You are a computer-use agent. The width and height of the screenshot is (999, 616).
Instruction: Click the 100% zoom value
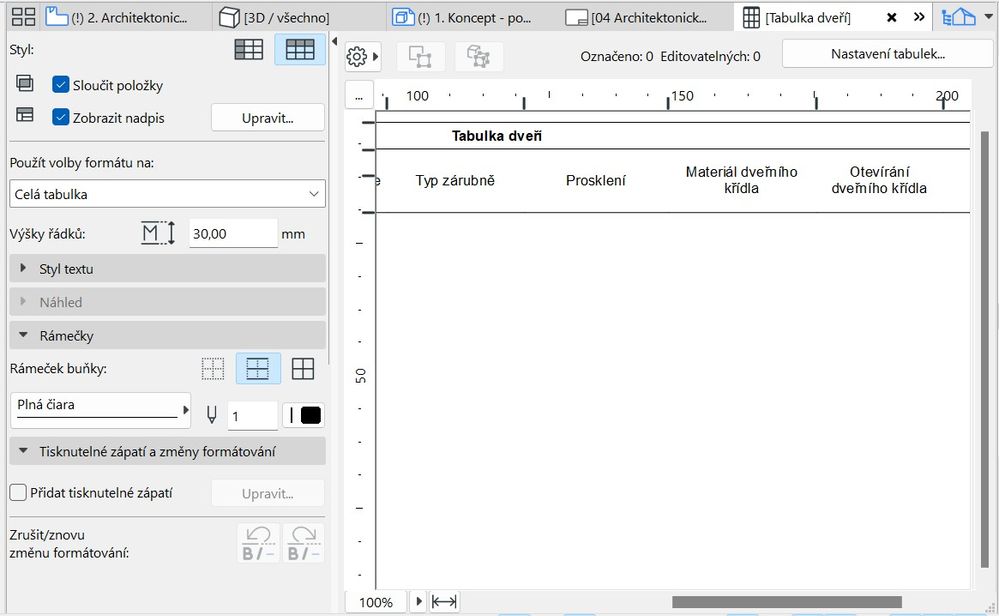(376, 602)
